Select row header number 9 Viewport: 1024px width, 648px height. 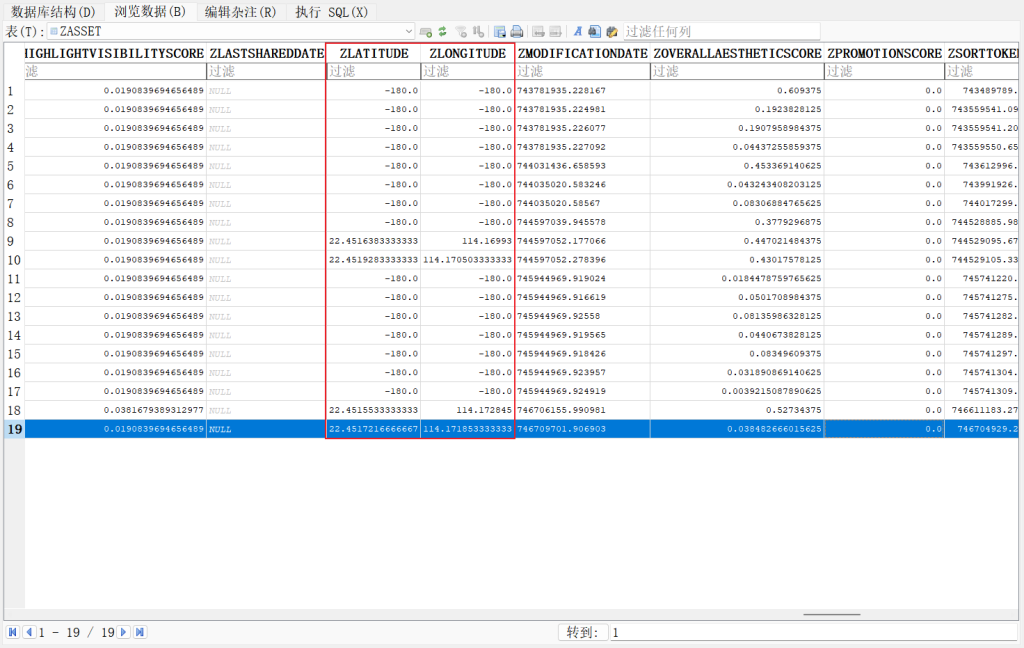pos(11,241)
